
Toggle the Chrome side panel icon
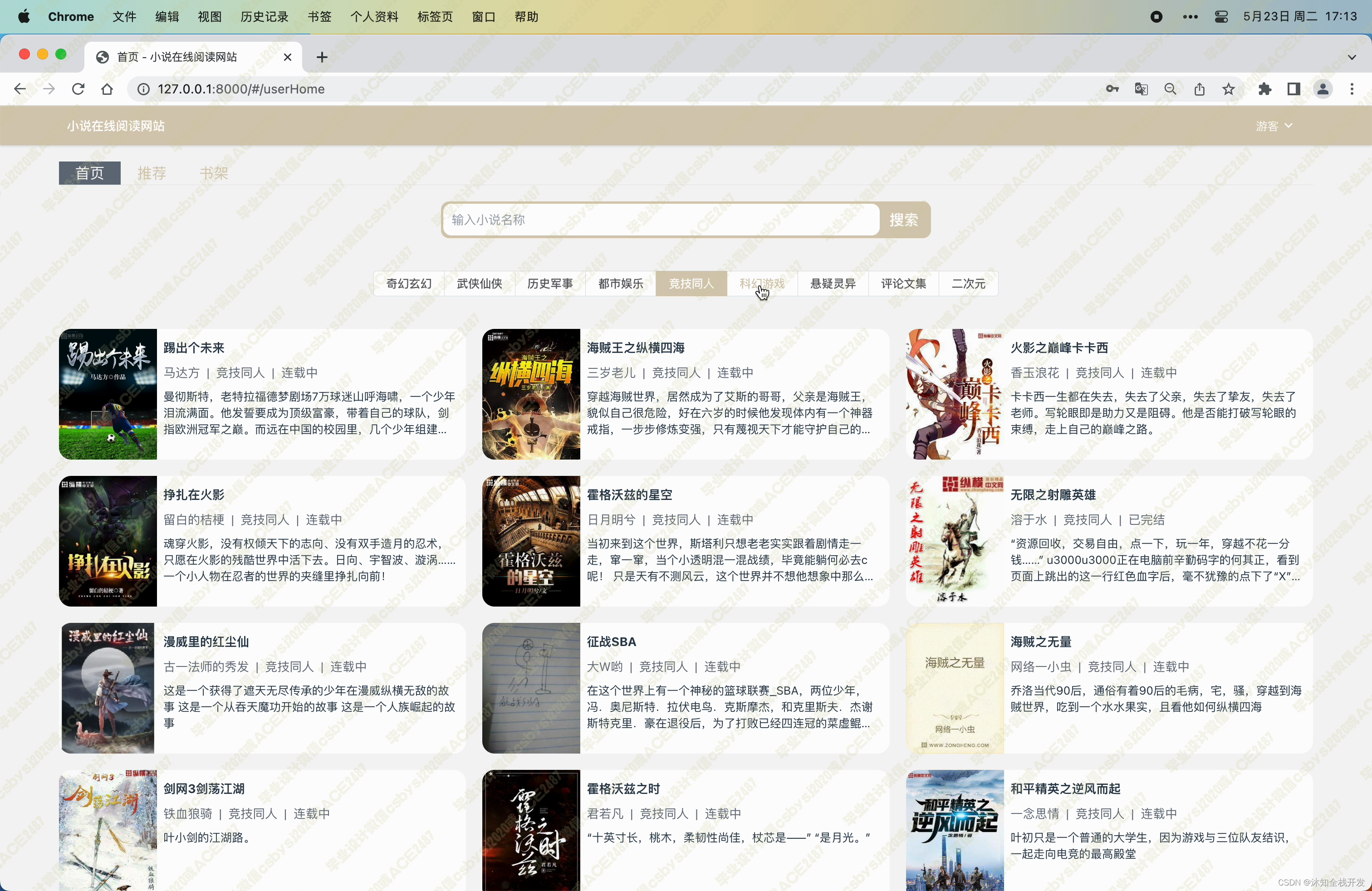point(1294,89)
